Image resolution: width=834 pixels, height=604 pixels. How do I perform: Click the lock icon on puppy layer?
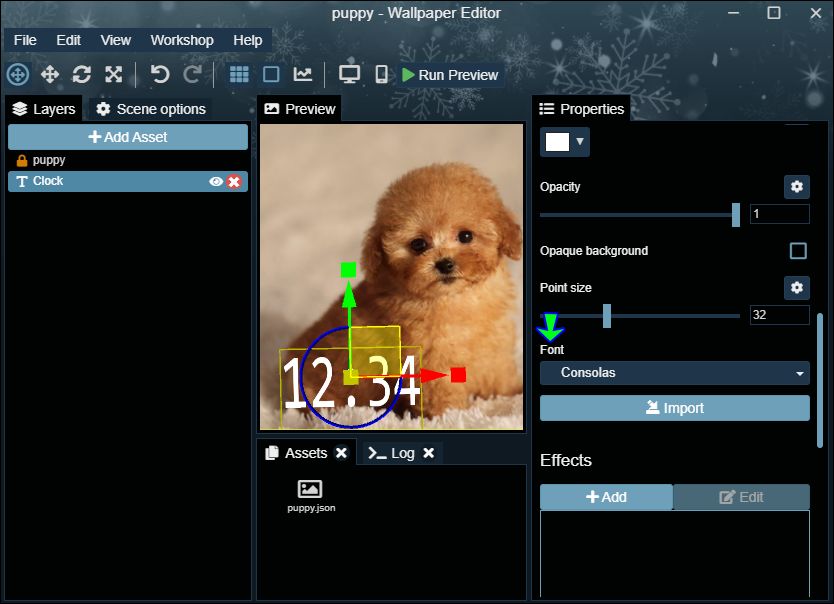pyautogui.click(x=22, y=160)
